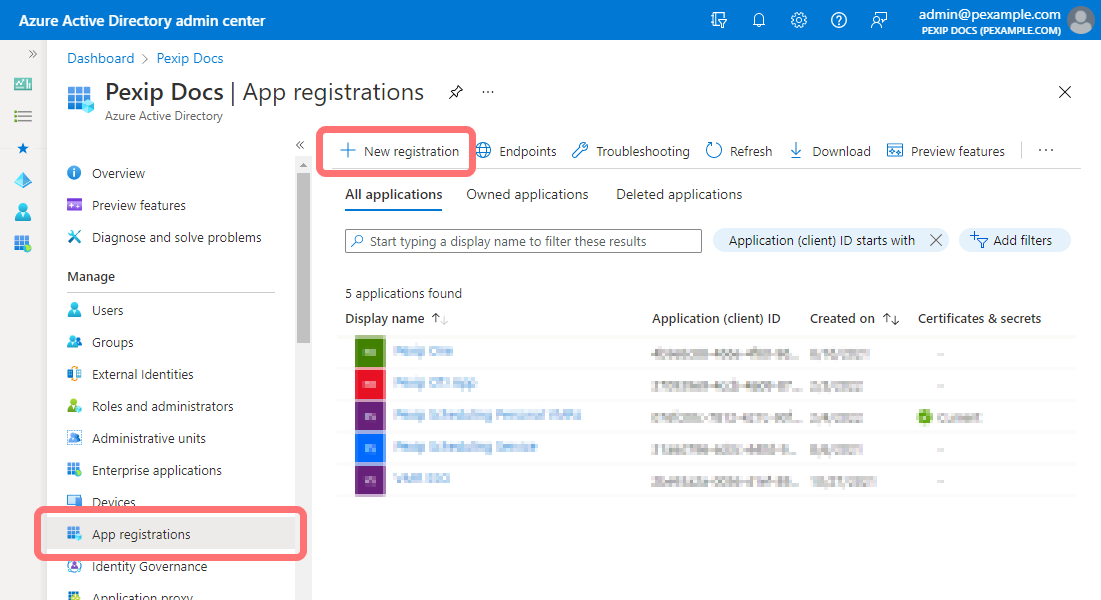Screen dimensions: 1101x600
Task: Switch to Owned applications tab
Action: 527,194
